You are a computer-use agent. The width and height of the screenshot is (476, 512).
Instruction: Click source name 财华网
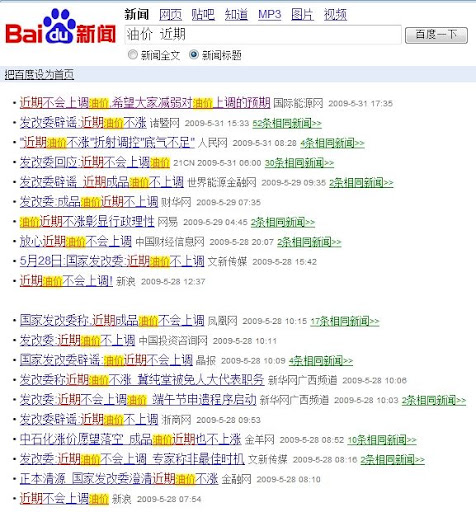[x=176, y=202]
